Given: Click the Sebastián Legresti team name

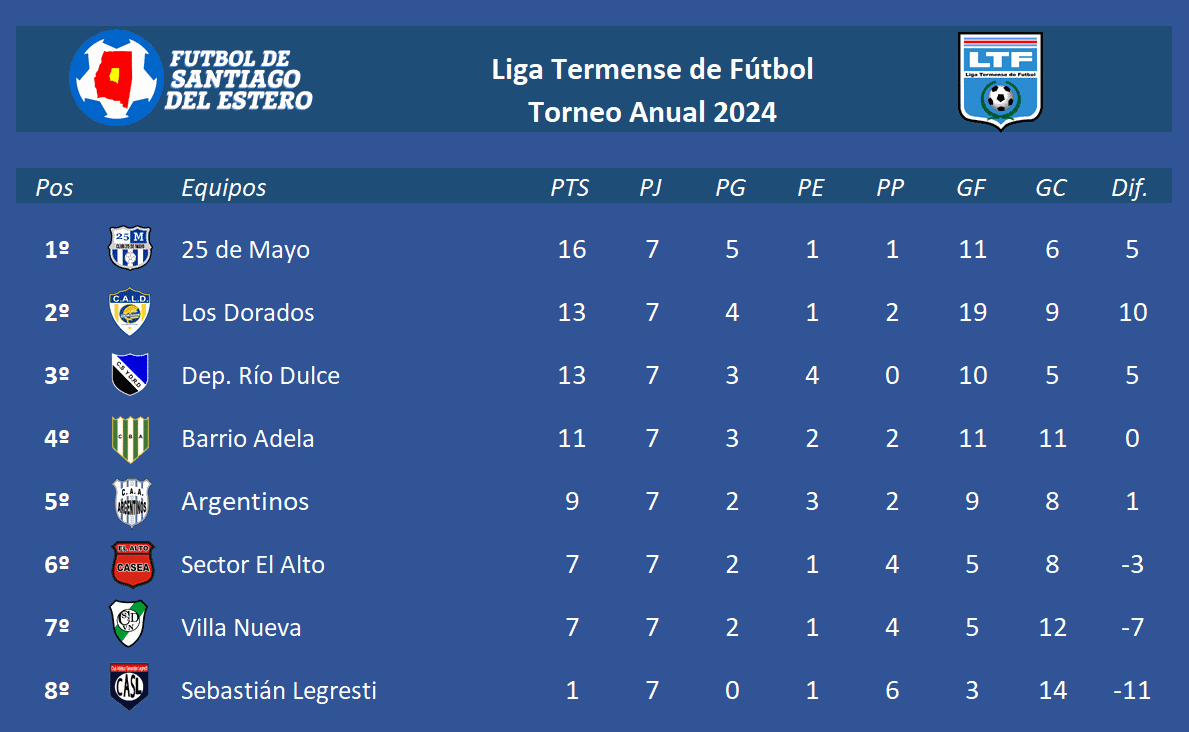Looking at the screenshot, I should [x=279, y=690].
